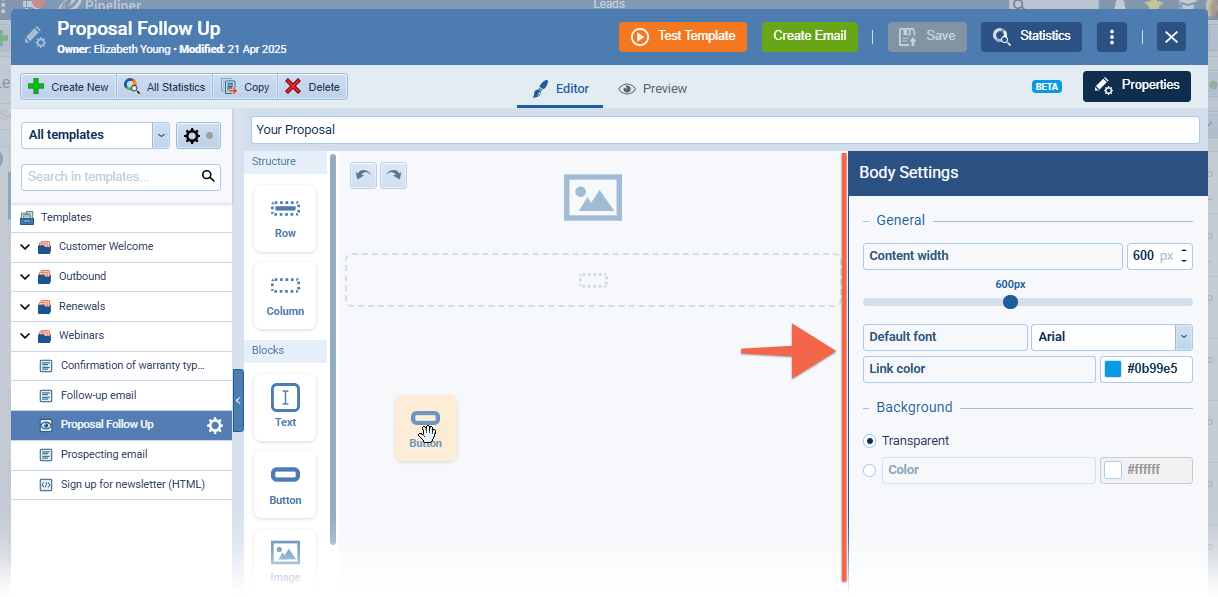Pick the Text block icon

285,407
